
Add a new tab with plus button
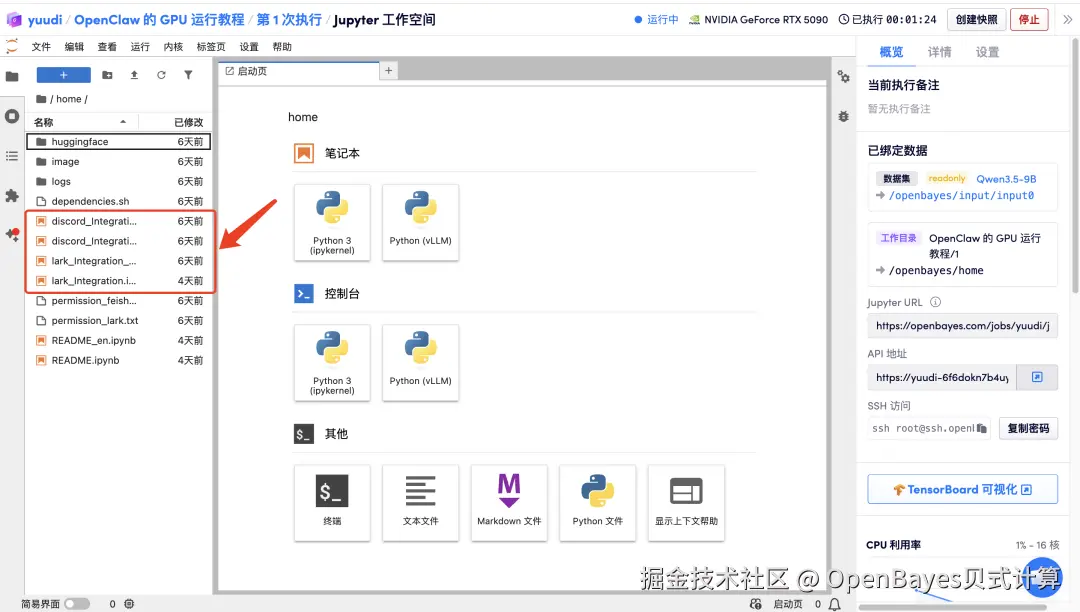388,70
